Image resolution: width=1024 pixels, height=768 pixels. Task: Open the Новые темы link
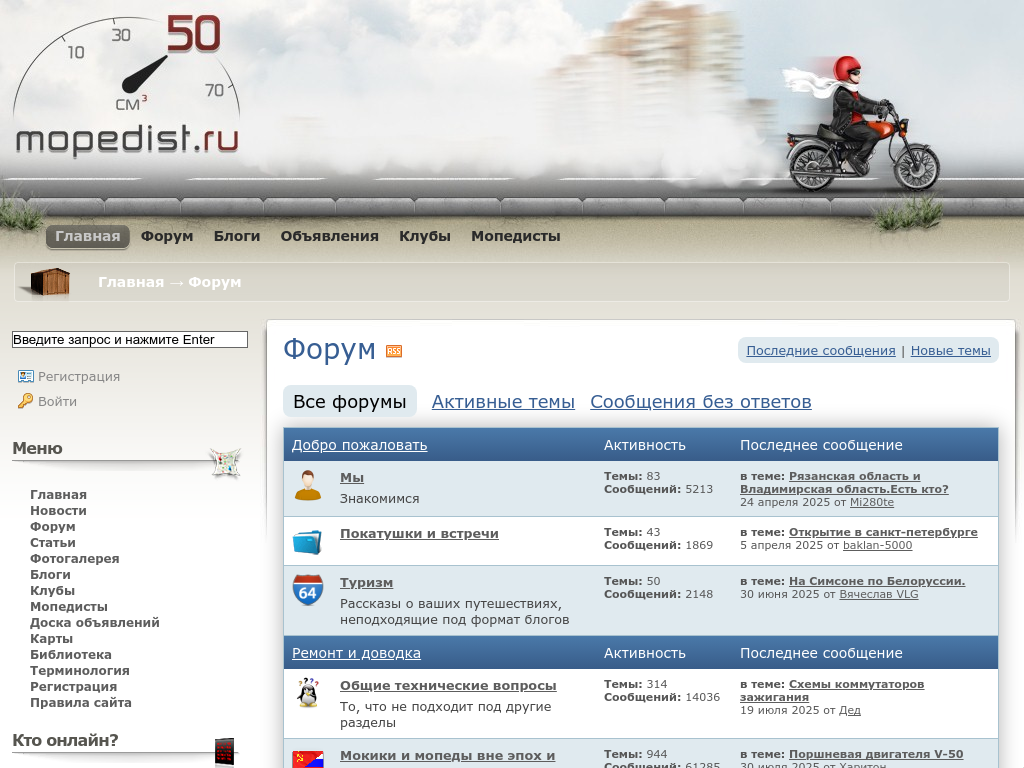(950, 351)
